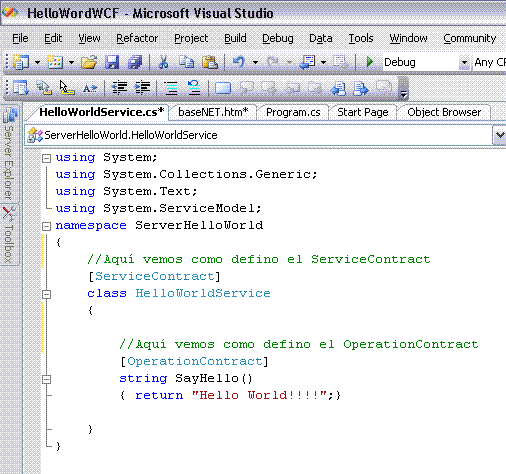Screen dimensions: 506x474
Task: Open the Server Explorer side panel
Action: point(9,154)
